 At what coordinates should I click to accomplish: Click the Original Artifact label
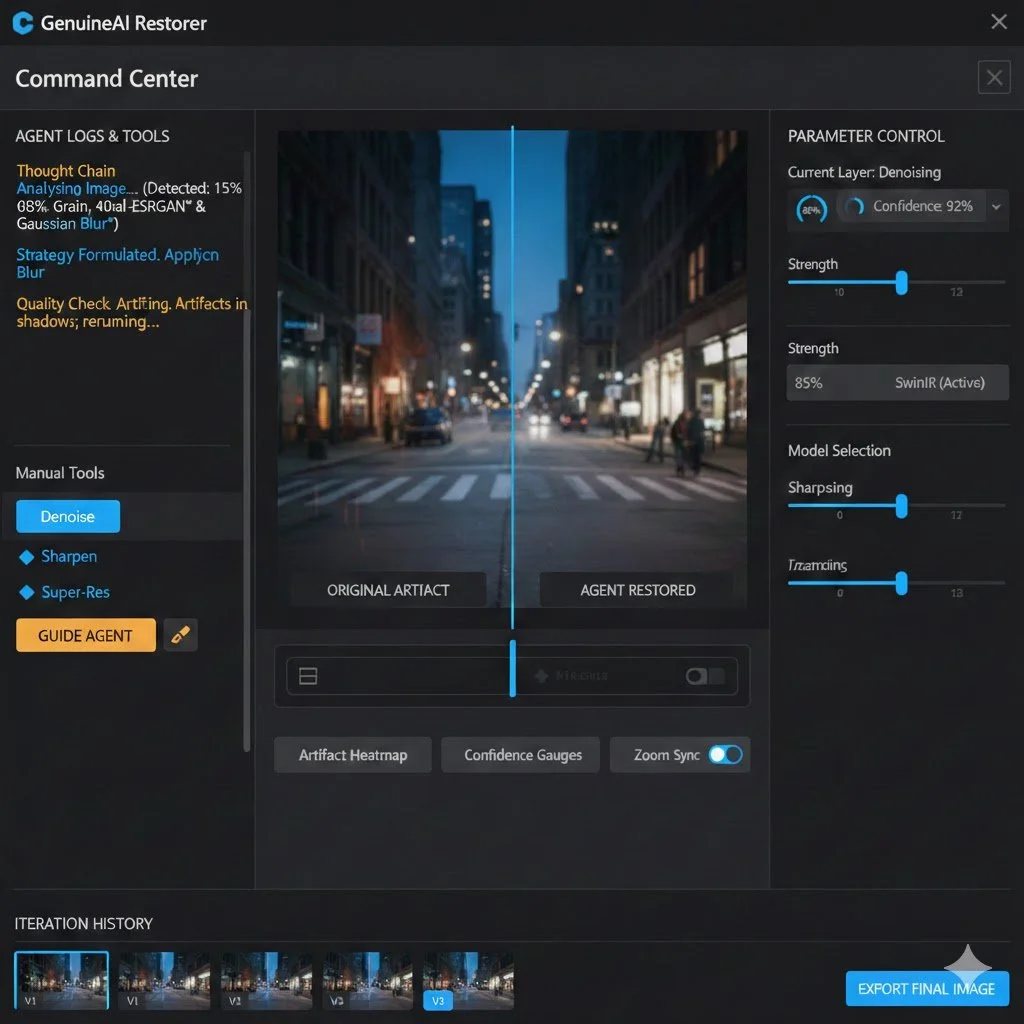(x=388, y=590)
